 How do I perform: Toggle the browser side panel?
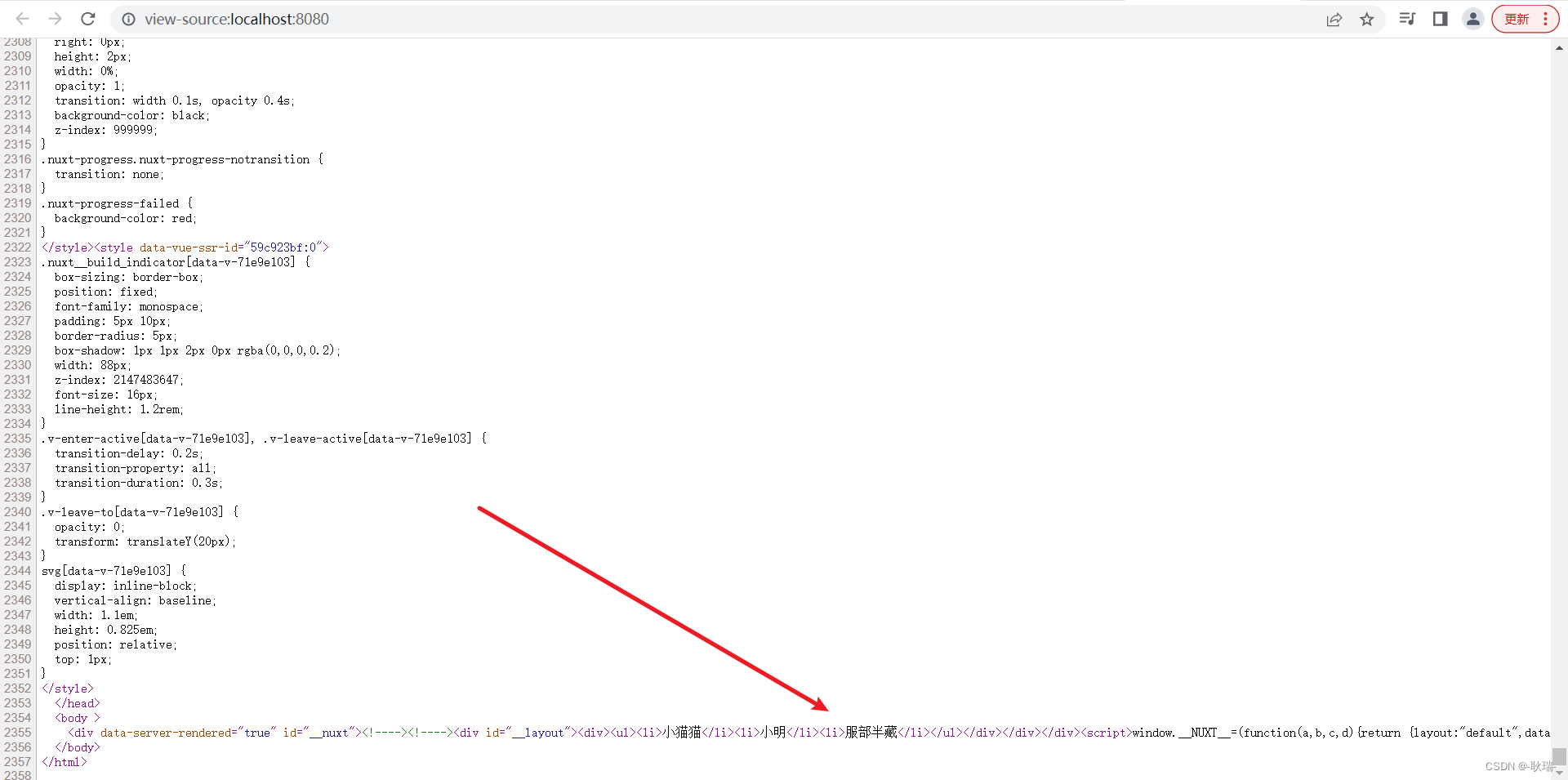point(1440,19)
